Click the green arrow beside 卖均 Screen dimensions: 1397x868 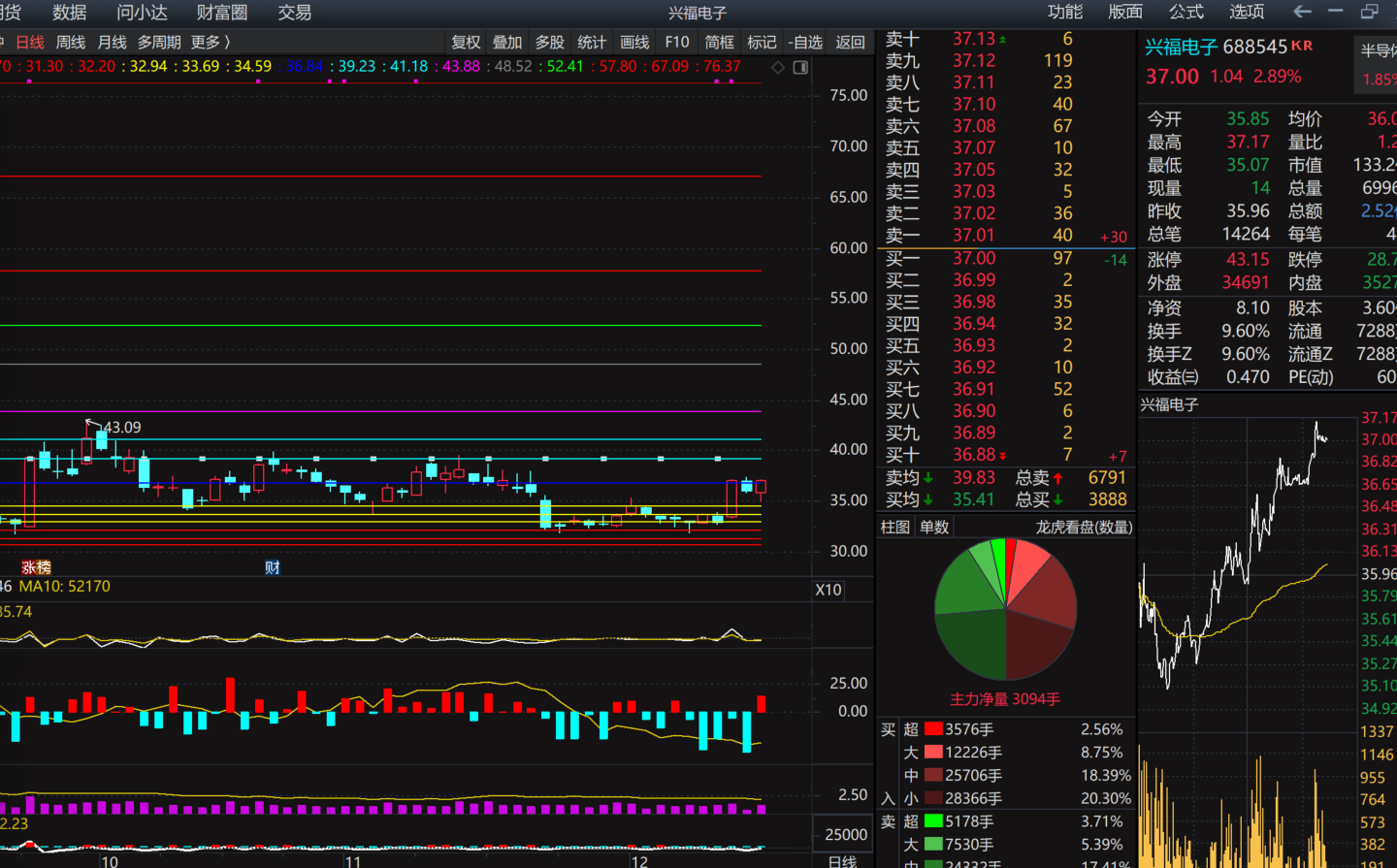[928, 478]
